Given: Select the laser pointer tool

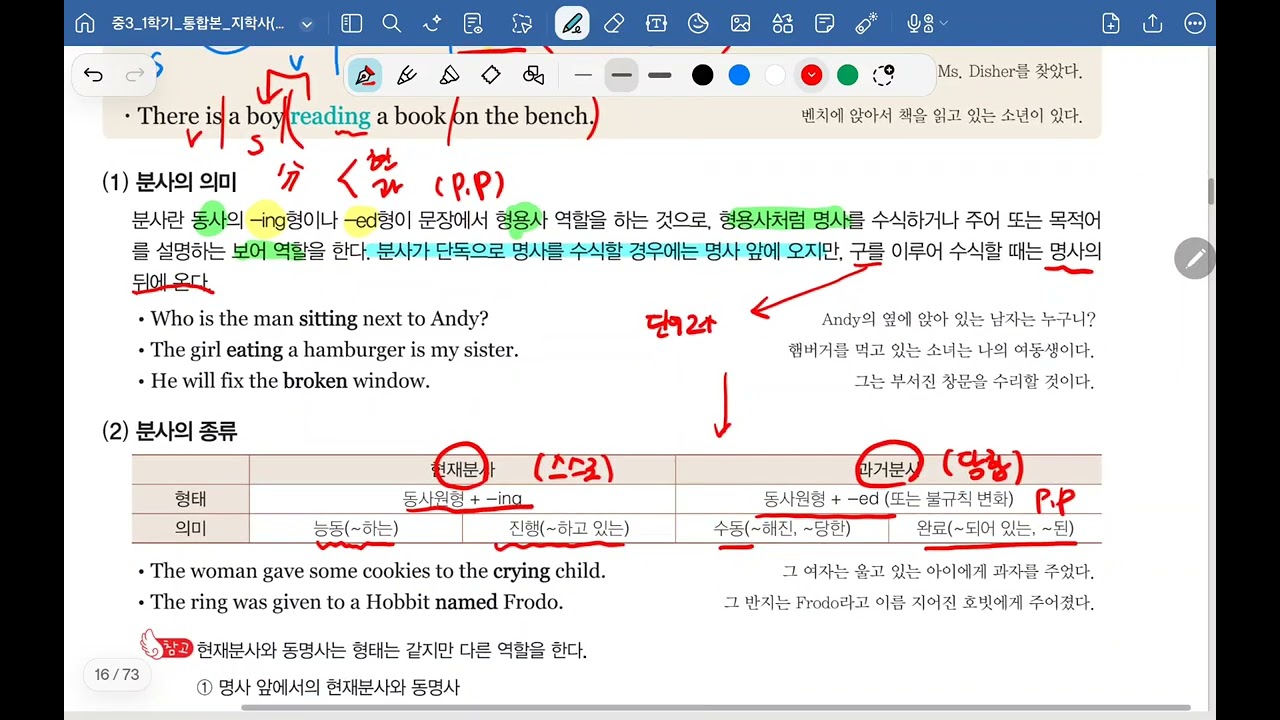Looking at the screenshot, I should click(x=866, y=23).
